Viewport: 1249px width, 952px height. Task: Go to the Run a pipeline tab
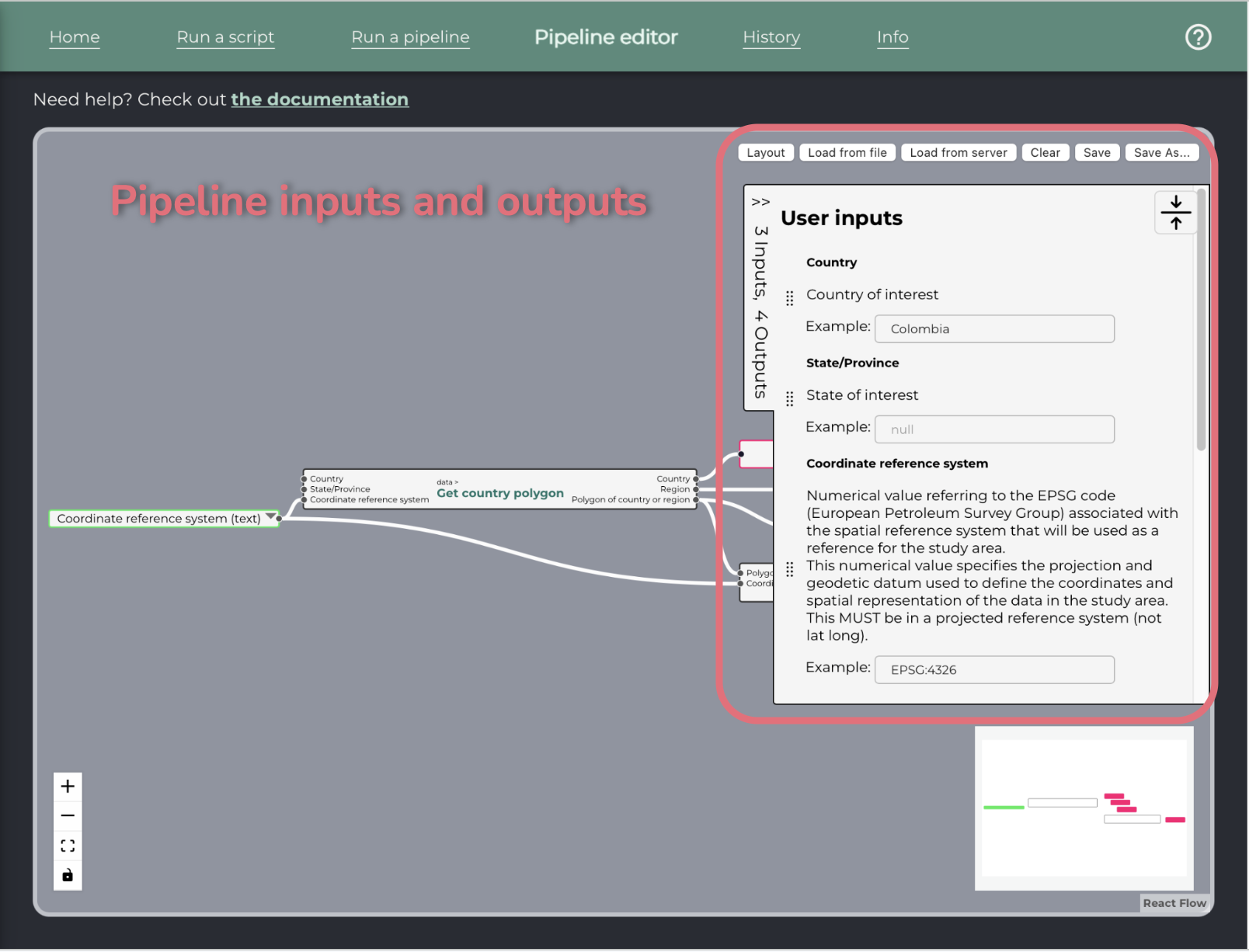point(410,36)
